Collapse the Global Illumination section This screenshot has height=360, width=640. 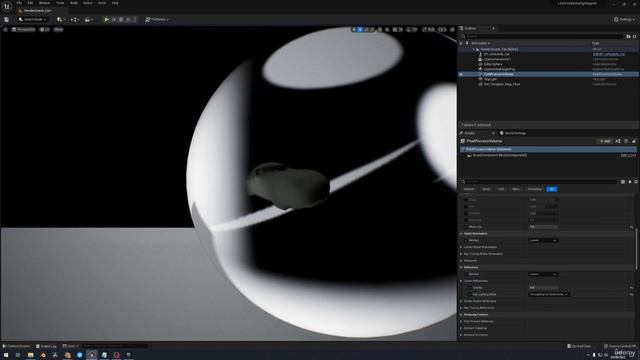click(x=462, y=234)
